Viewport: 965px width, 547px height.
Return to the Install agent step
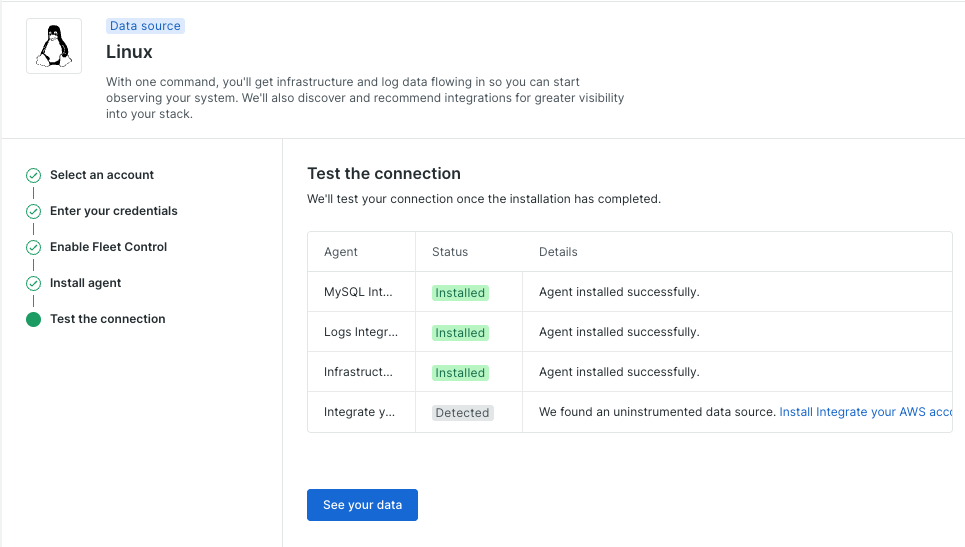tap(86, 283)
